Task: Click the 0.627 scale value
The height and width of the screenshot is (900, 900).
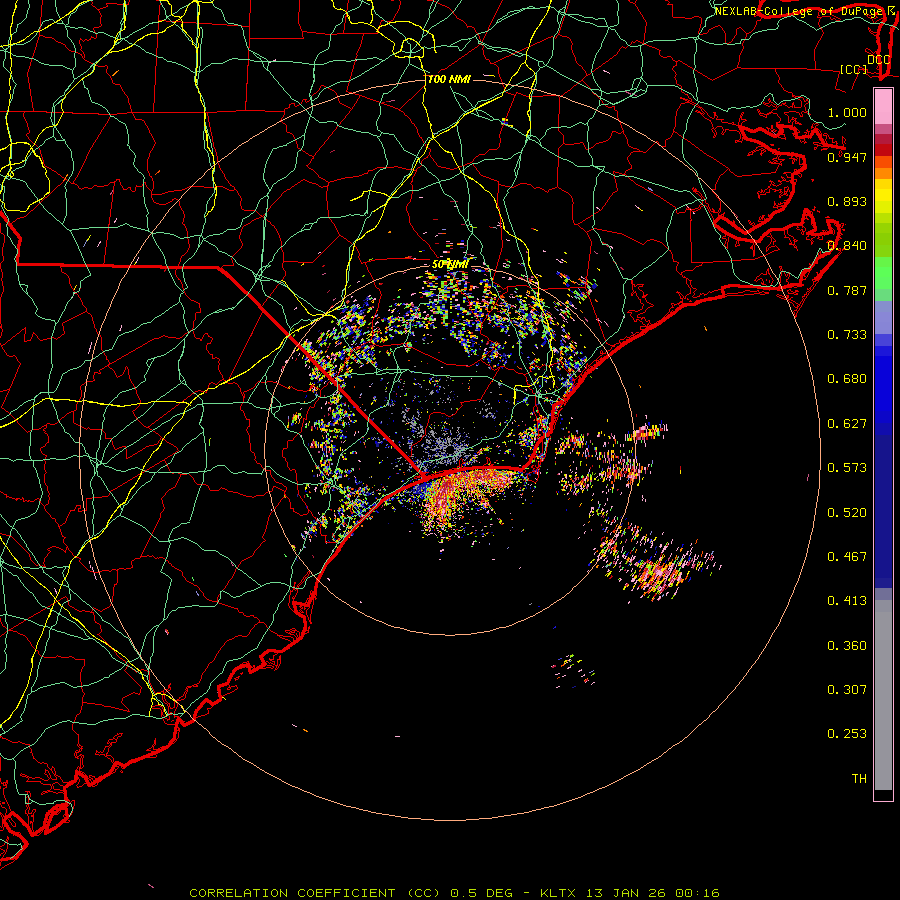Action: (x=847, y=424)
